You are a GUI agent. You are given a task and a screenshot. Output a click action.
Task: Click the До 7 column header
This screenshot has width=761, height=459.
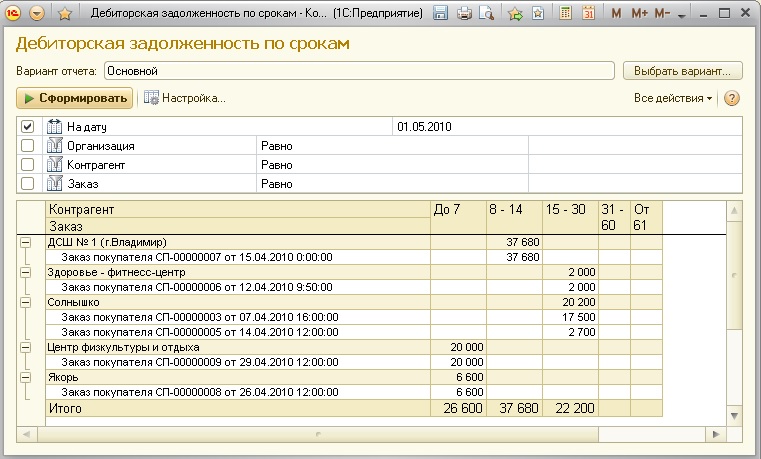[x=458, y=217]
